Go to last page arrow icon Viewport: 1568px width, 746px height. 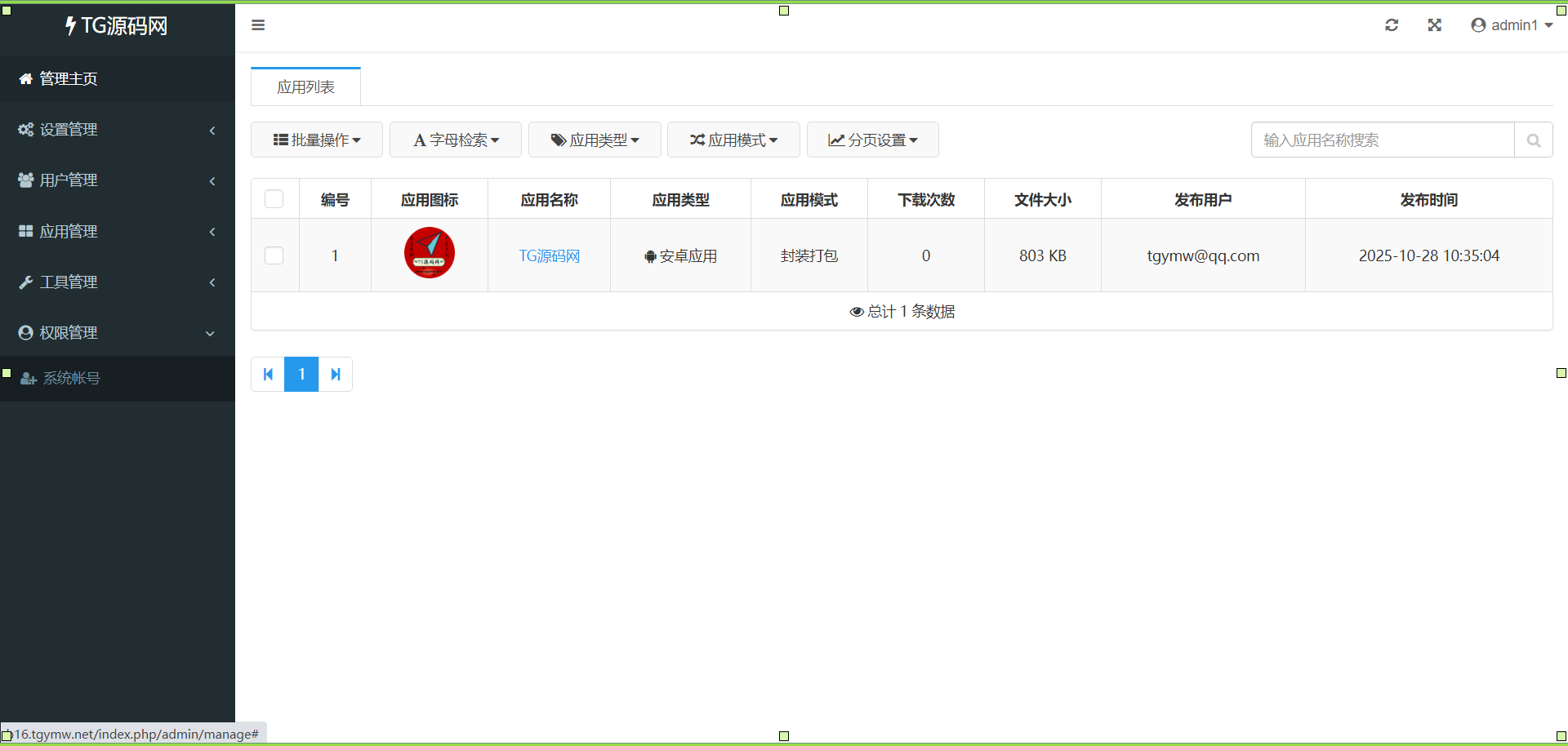[x=336, y=375]
